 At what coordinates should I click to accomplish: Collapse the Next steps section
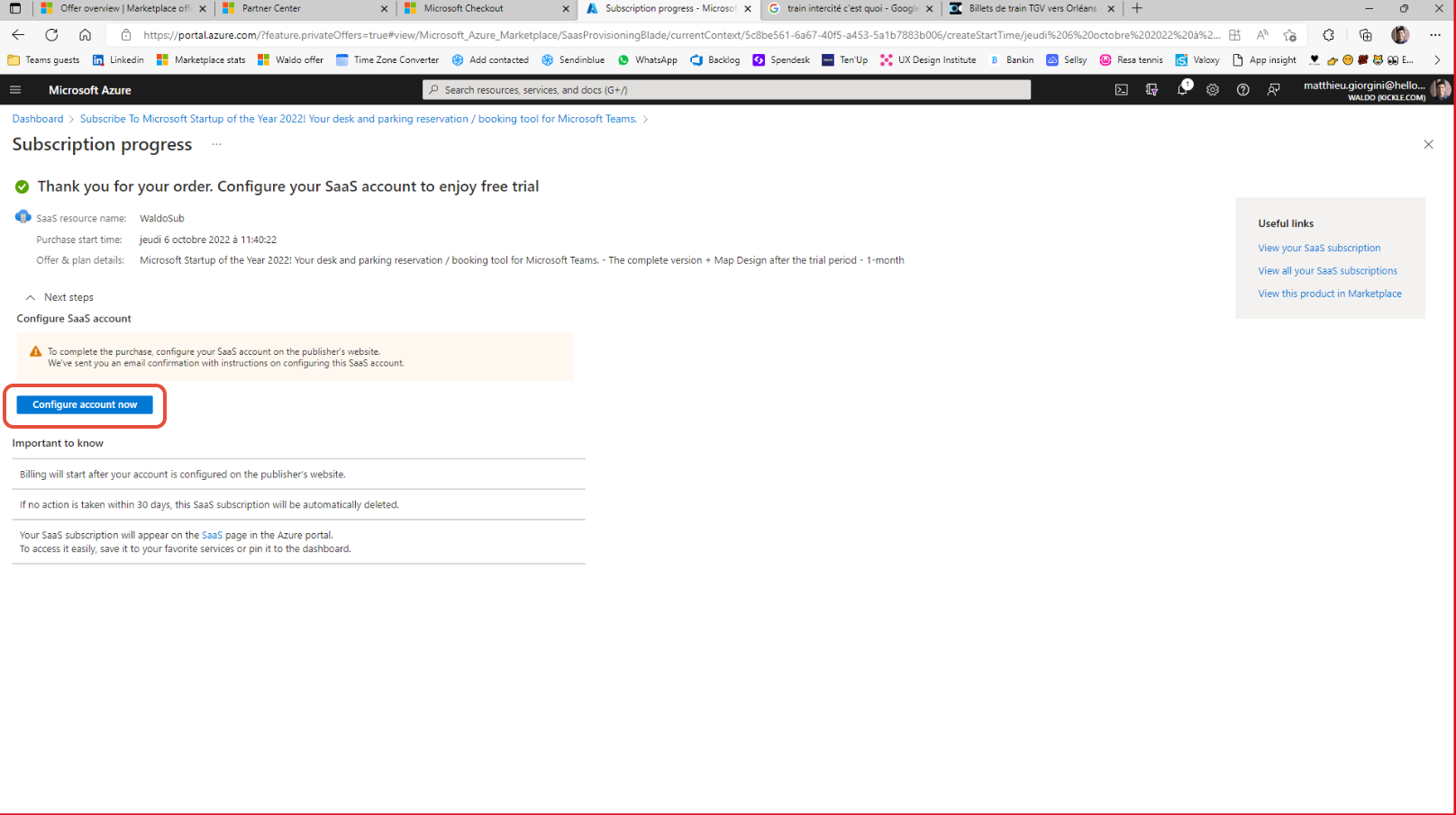click(x=59, y=297)
